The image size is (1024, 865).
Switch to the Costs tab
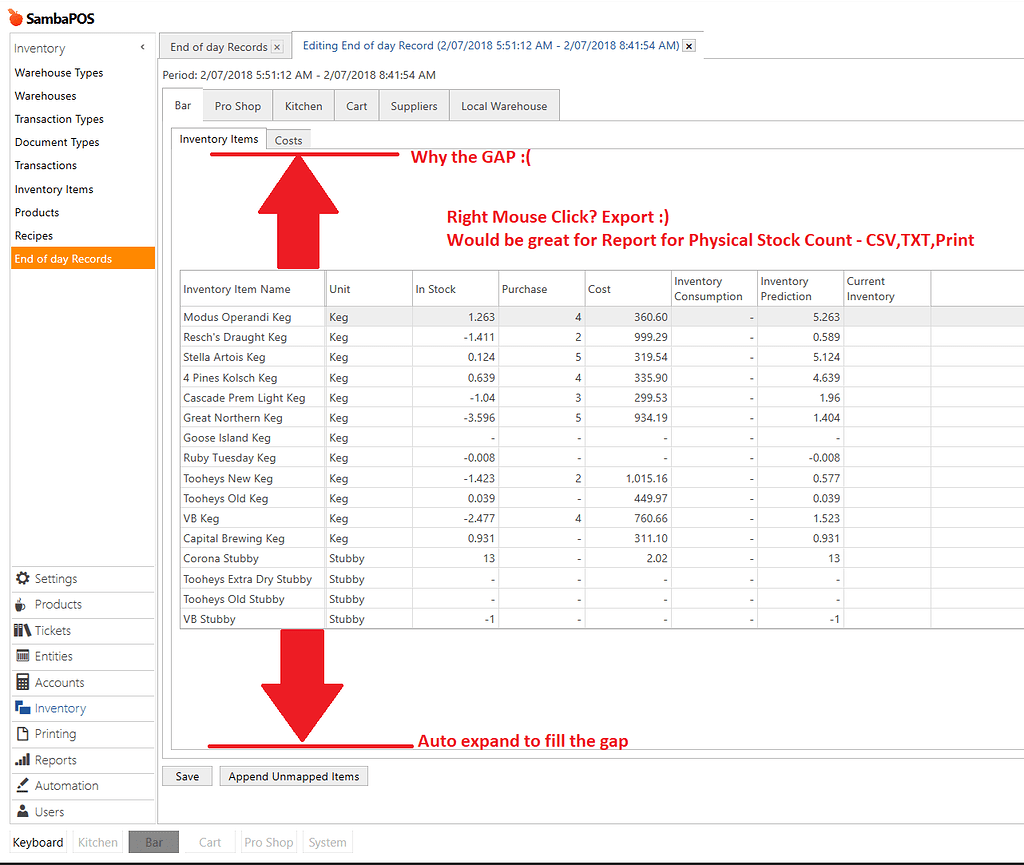point(288,140)
